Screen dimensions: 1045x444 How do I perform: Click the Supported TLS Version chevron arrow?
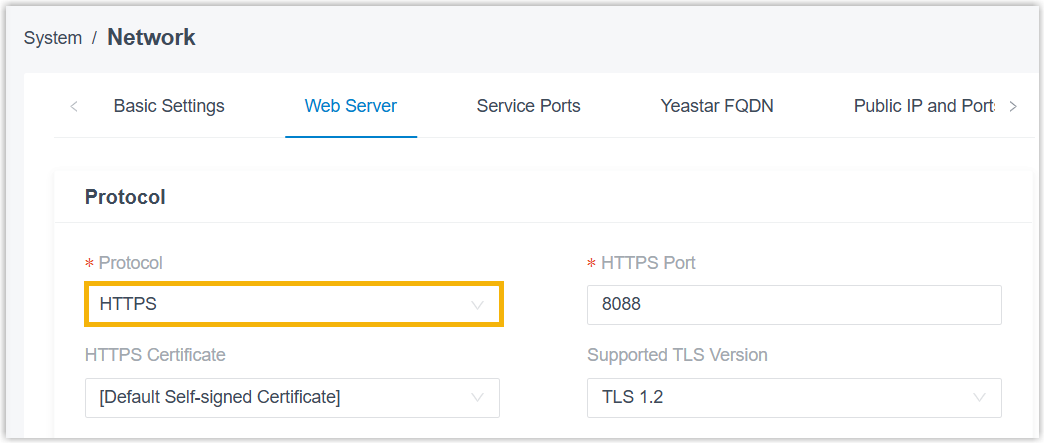tap(980, 398)
